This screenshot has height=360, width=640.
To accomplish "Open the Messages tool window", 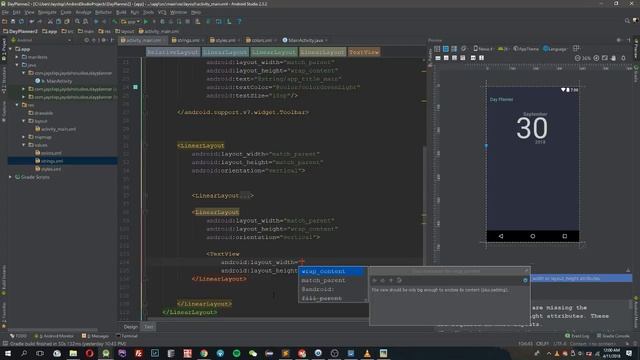I will [95, 336].
